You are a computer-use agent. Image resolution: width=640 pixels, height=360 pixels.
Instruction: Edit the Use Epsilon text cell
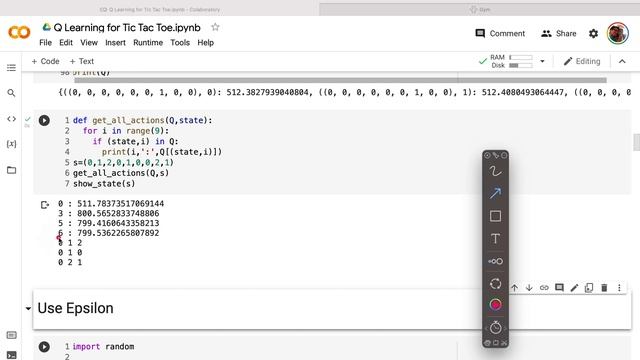tap(574, 288)
